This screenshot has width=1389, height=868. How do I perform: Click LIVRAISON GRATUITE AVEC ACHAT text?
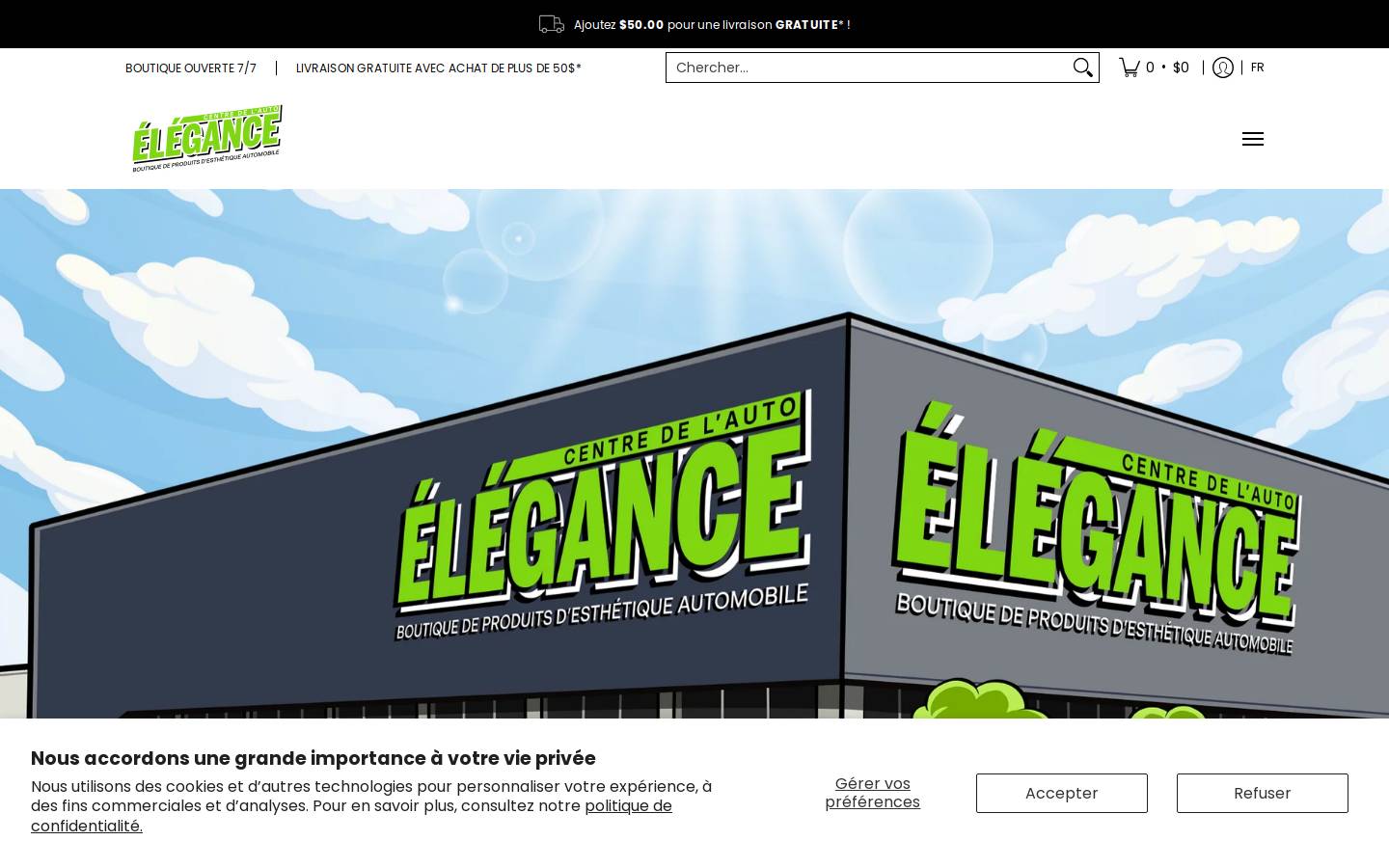pos(439,68)
